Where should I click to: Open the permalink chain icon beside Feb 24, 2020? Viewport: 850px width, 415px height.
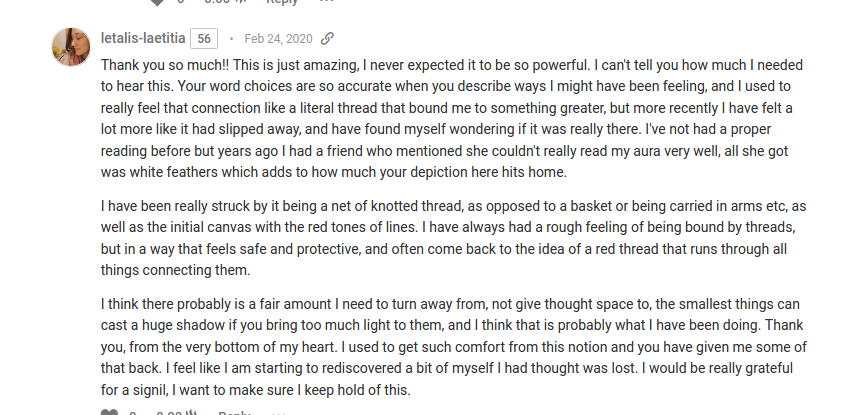tap(327, 38)
